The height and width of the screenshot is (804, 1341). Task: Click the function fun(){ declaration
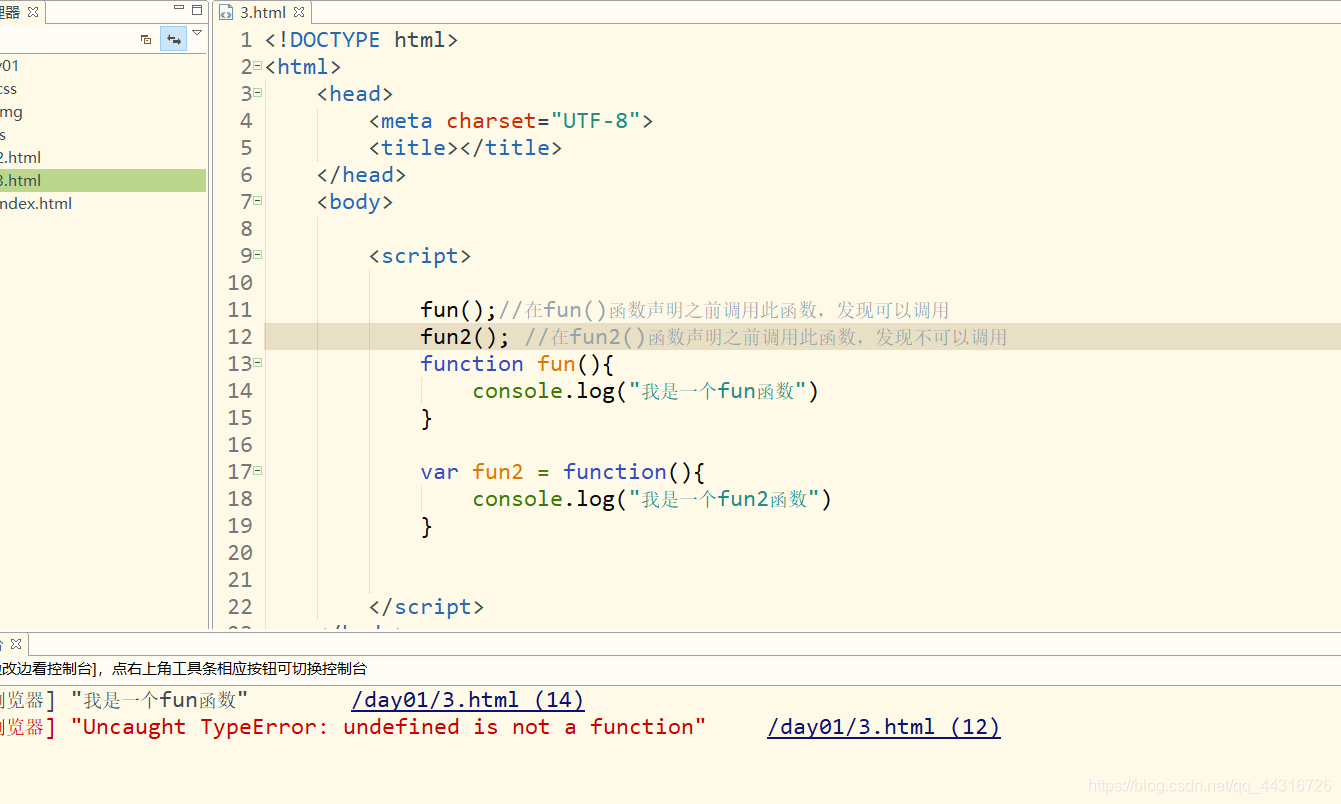click(517, 364)
